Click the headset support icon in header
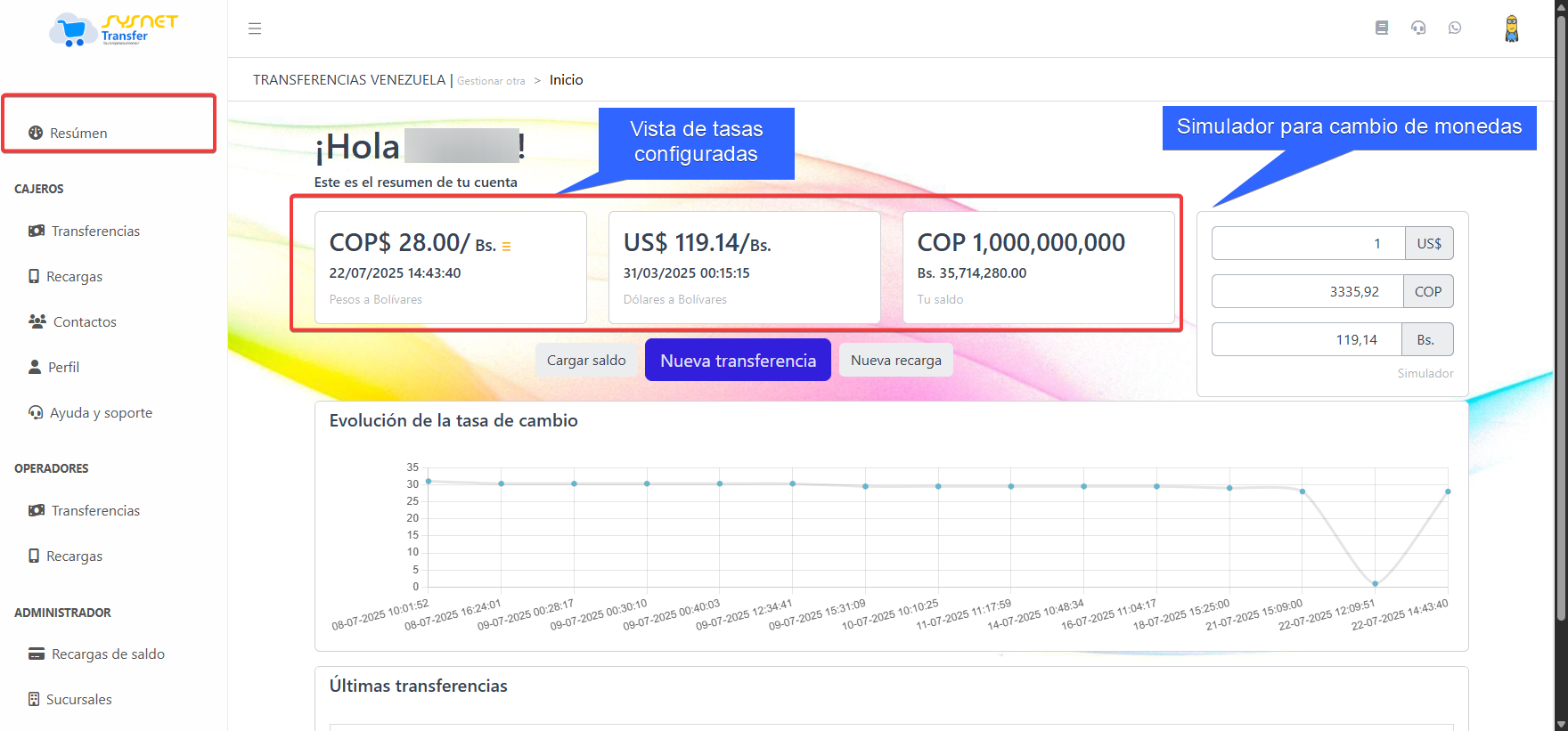 (1418, 28)
